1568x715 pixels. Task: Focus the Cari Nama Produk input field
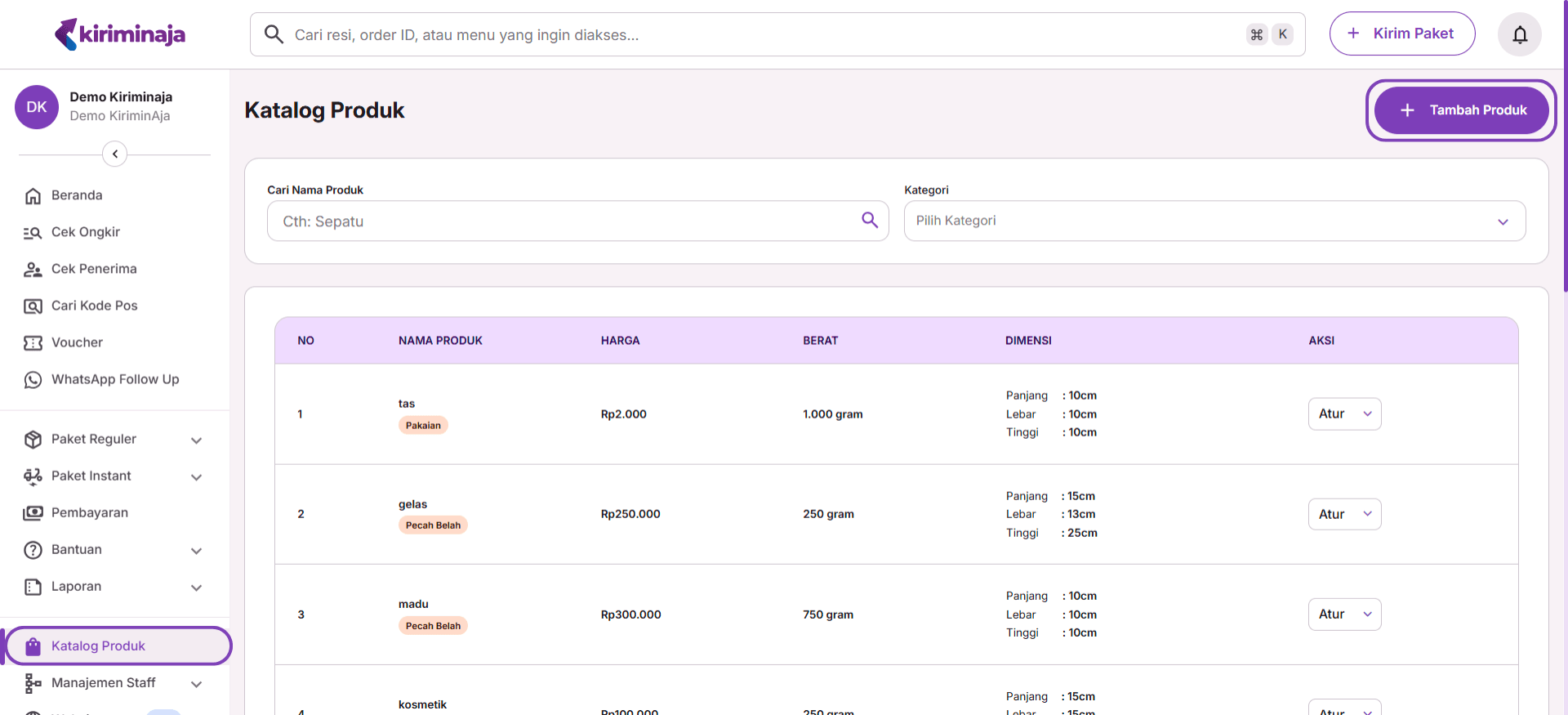(563, 221)
